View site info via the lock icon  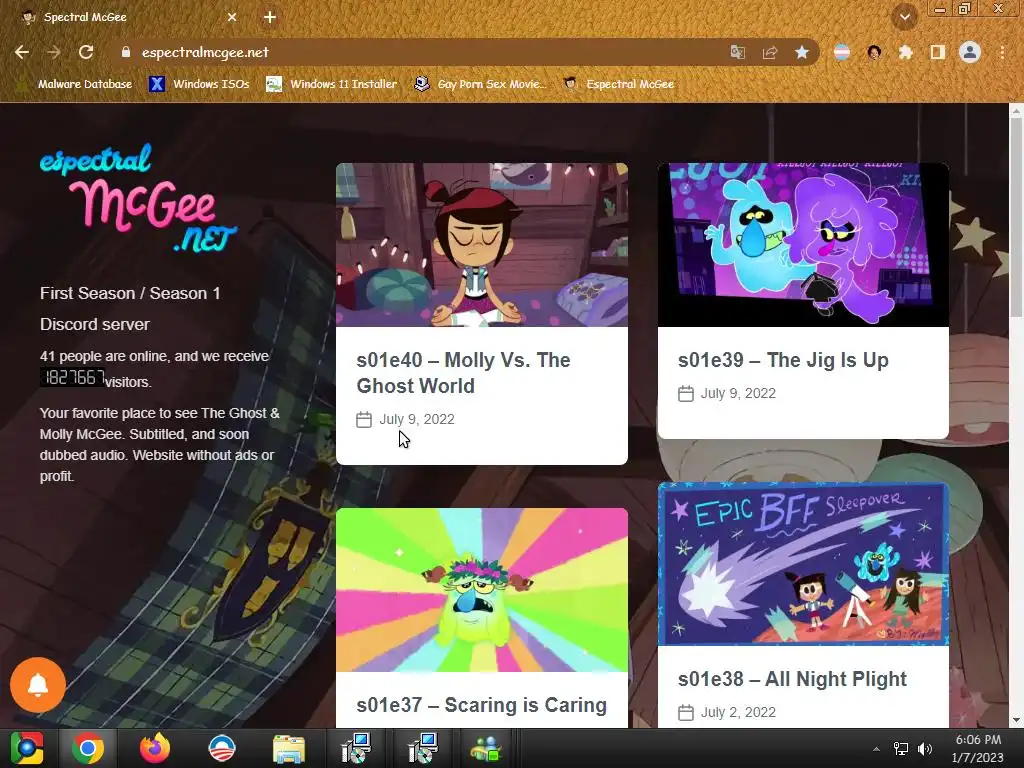tap(126, 52)
